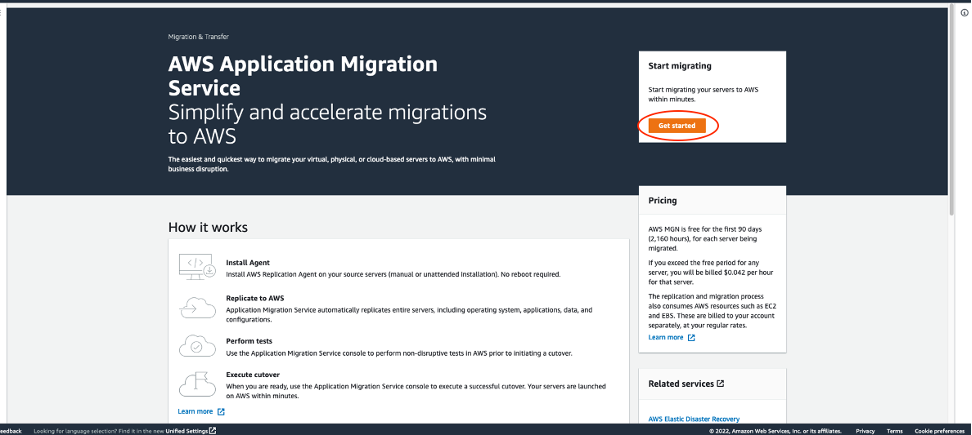Open Learn more link under How it works
This screenshot has height=435, width=972.
click(195, 411)
